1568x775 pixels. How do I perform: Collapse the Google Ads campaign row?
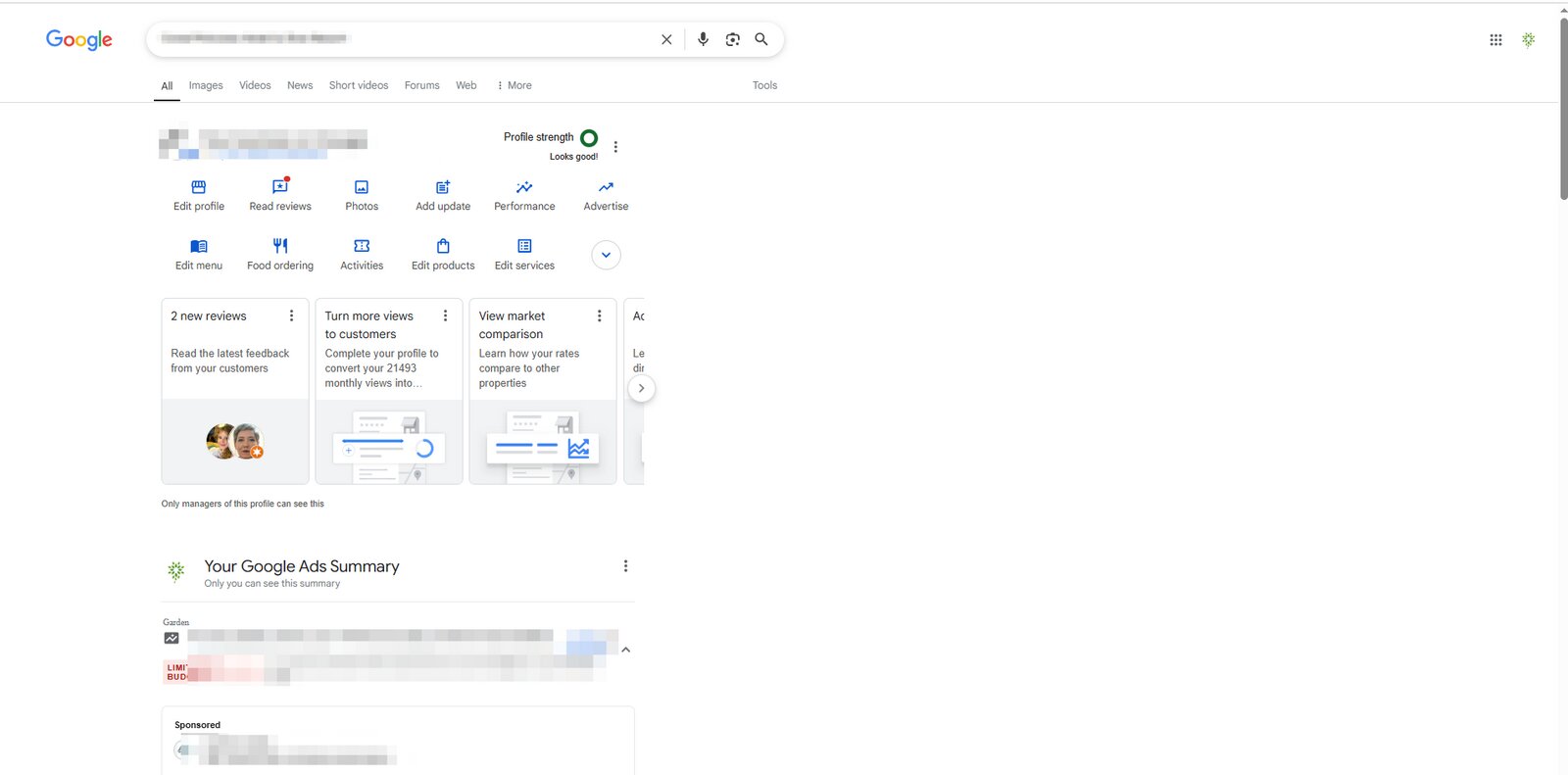click(625, 650)
